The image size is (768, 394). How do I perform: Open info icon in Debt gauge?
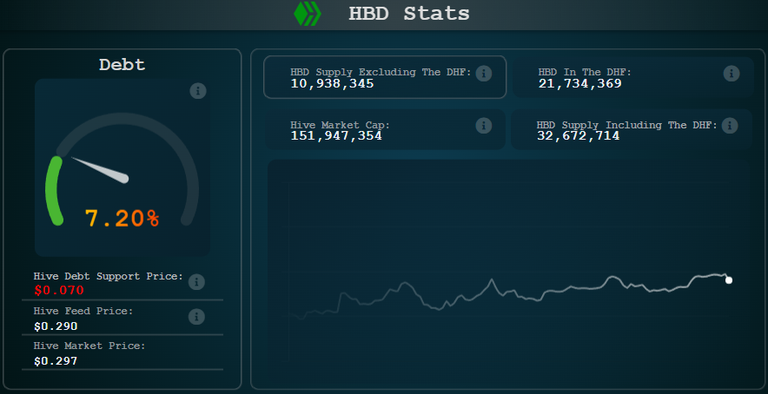[198, 91]
